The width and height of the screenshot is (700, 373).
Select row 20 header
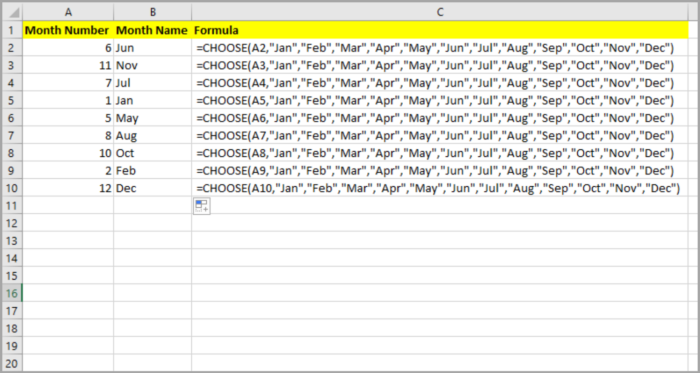[12, 364]
